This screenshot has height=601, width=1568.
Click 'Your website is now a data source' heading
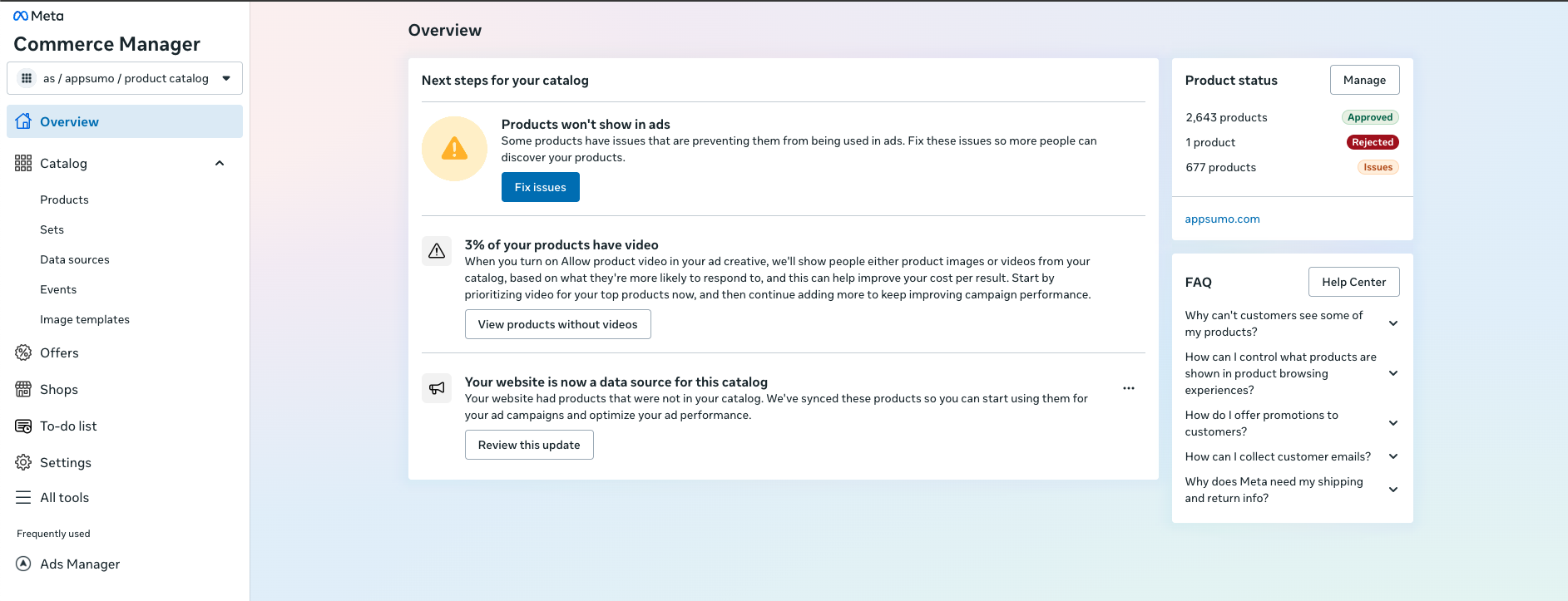[x=616, y=382]
